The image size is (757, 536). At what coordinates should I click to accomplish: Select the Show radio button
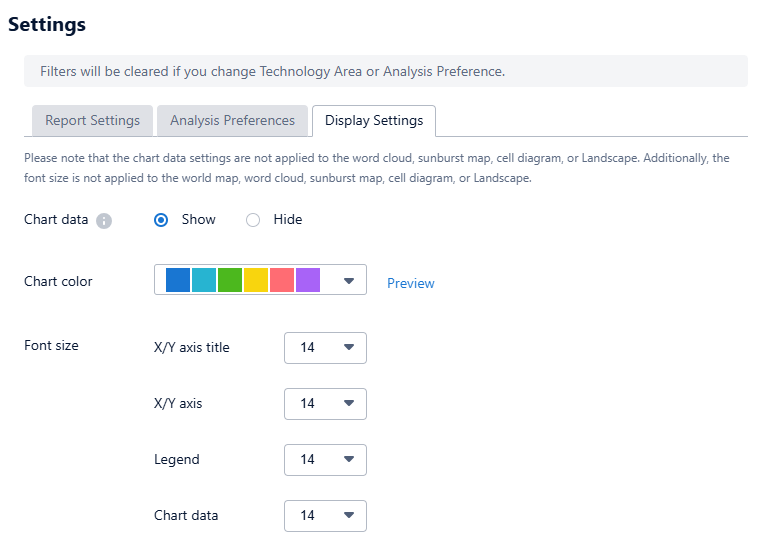coord(161,220)
